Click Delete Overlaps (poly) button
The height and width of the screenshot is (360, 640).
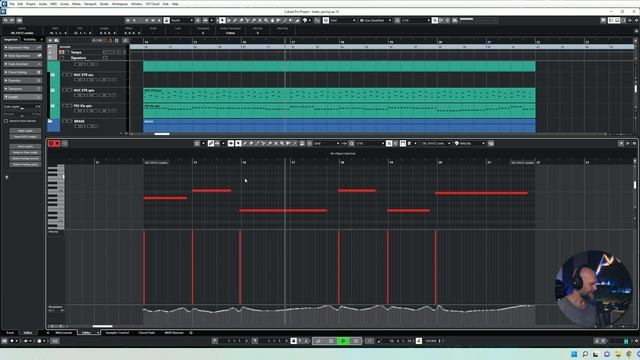coord(25,164)
